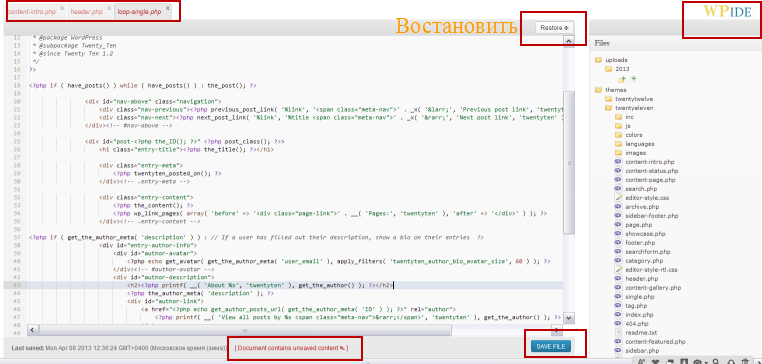This screenshot has width=762, height=364.
Task: Open editor-style-rtl.css in the file tree
Action: tap(651, 269)
